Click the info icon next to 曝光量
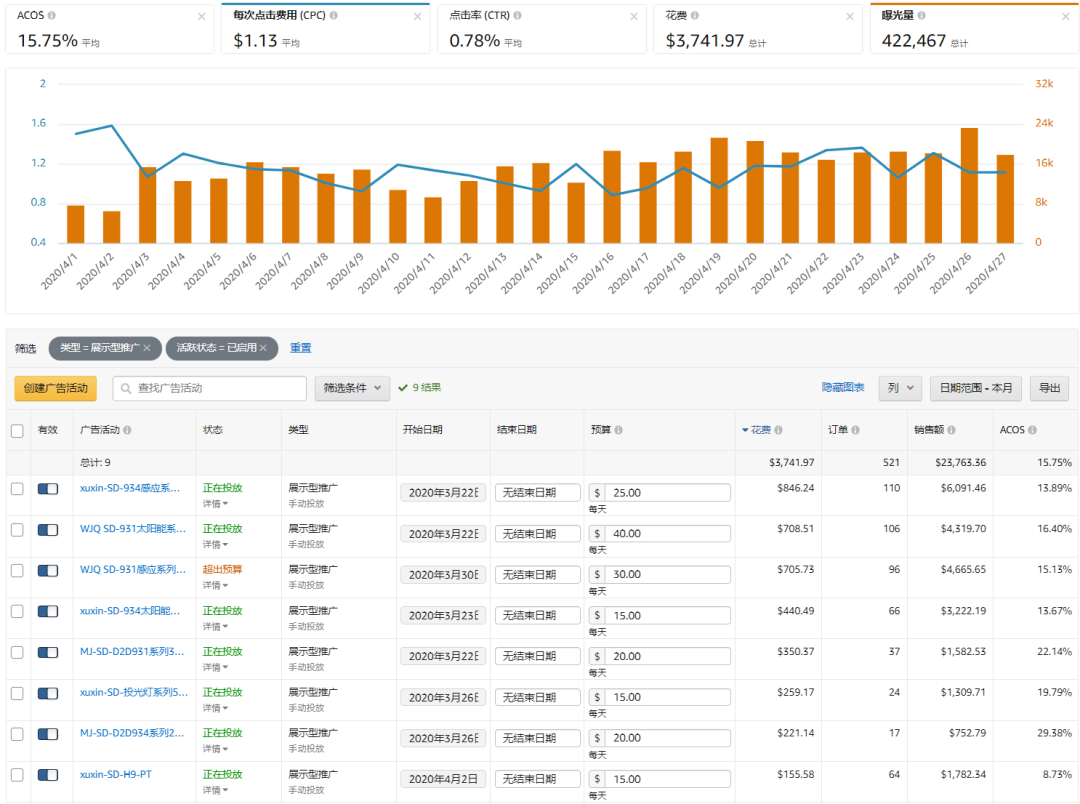The image size is (1080, 804). click(x=922, y=16)
